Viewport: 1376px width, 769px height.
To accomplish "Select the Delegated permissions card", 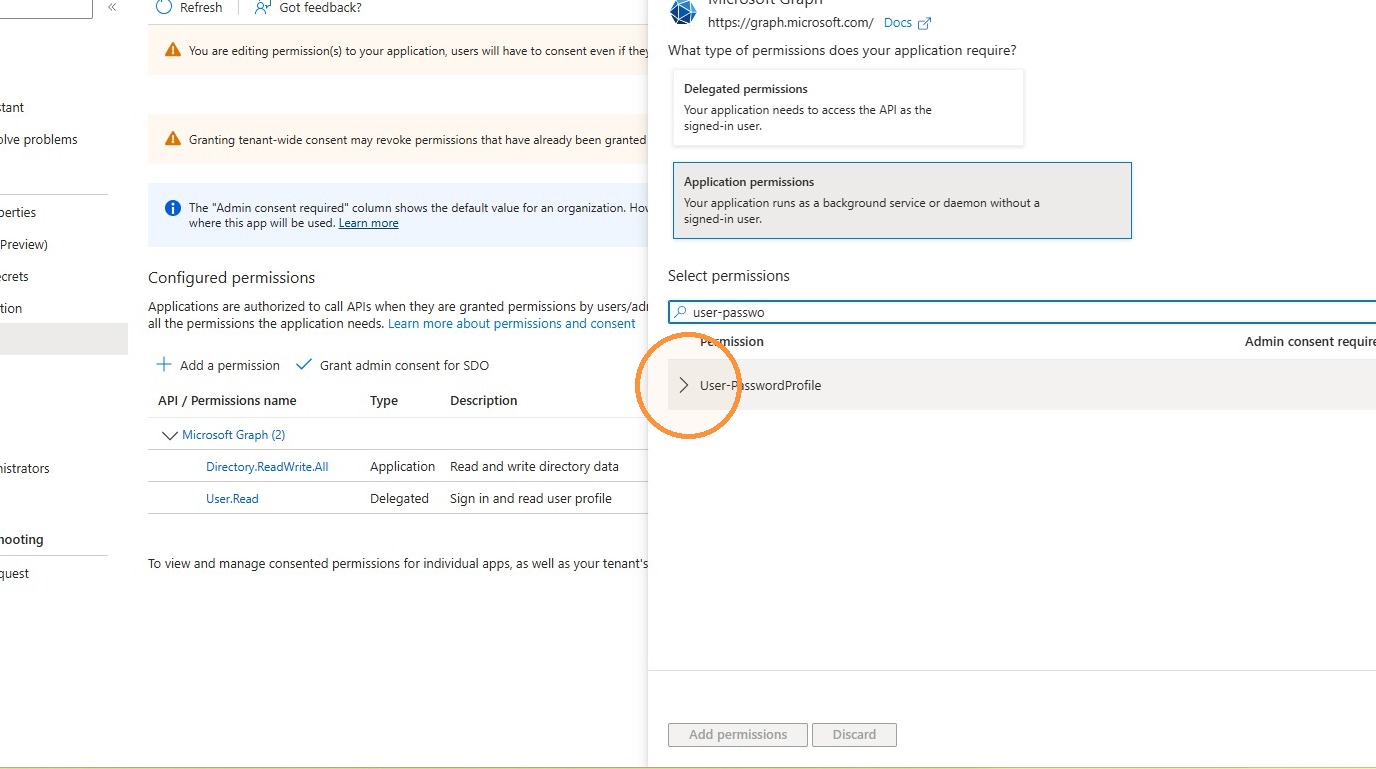I will pyautogui.click(x=848, y=107).
